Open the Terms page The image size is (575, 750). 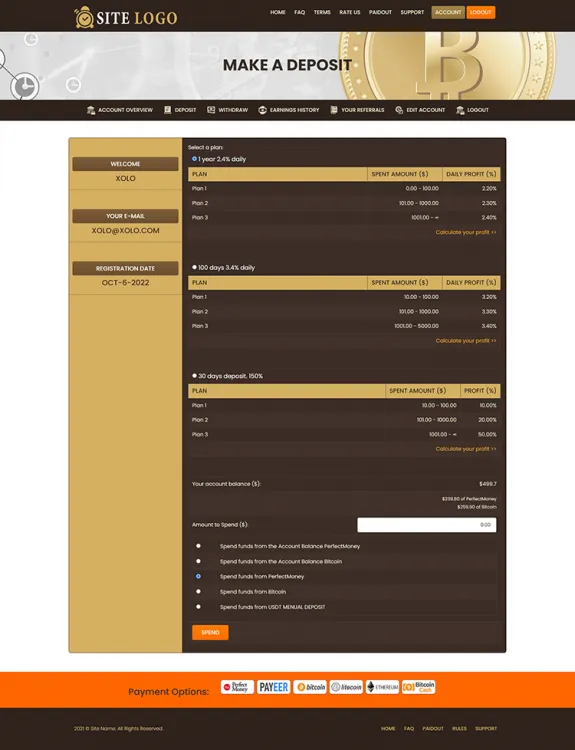click(322, 12)
